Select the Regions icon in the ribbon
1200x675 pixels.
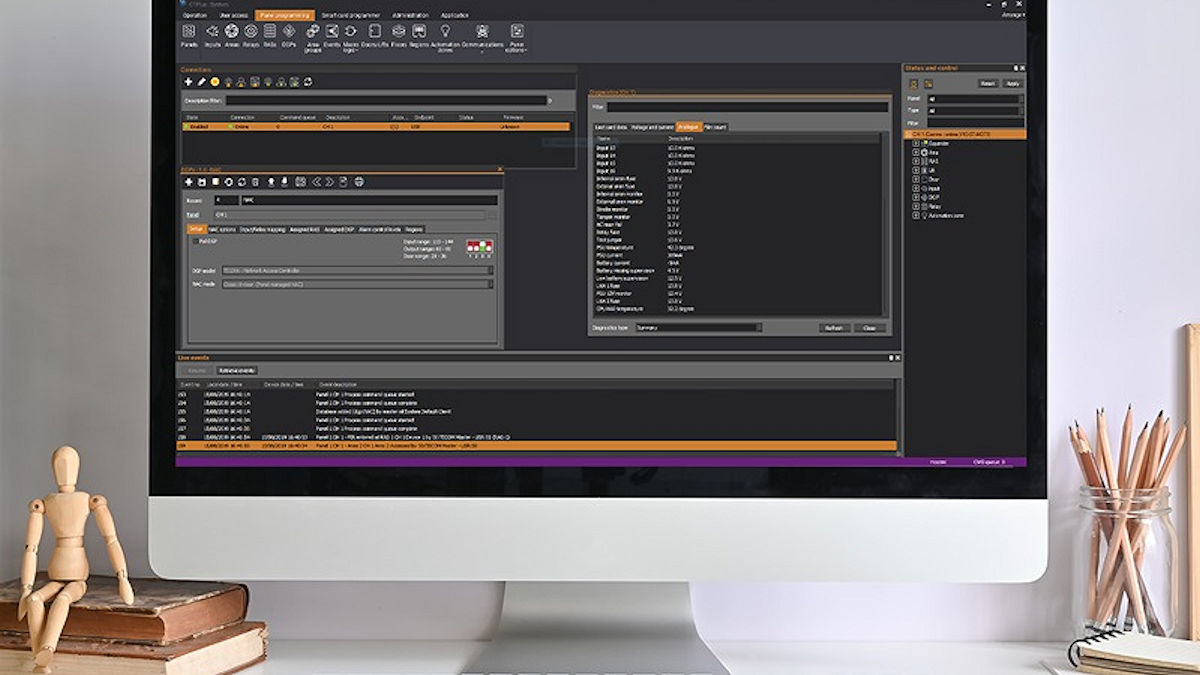pyautogui.click(x=417, y=33)
